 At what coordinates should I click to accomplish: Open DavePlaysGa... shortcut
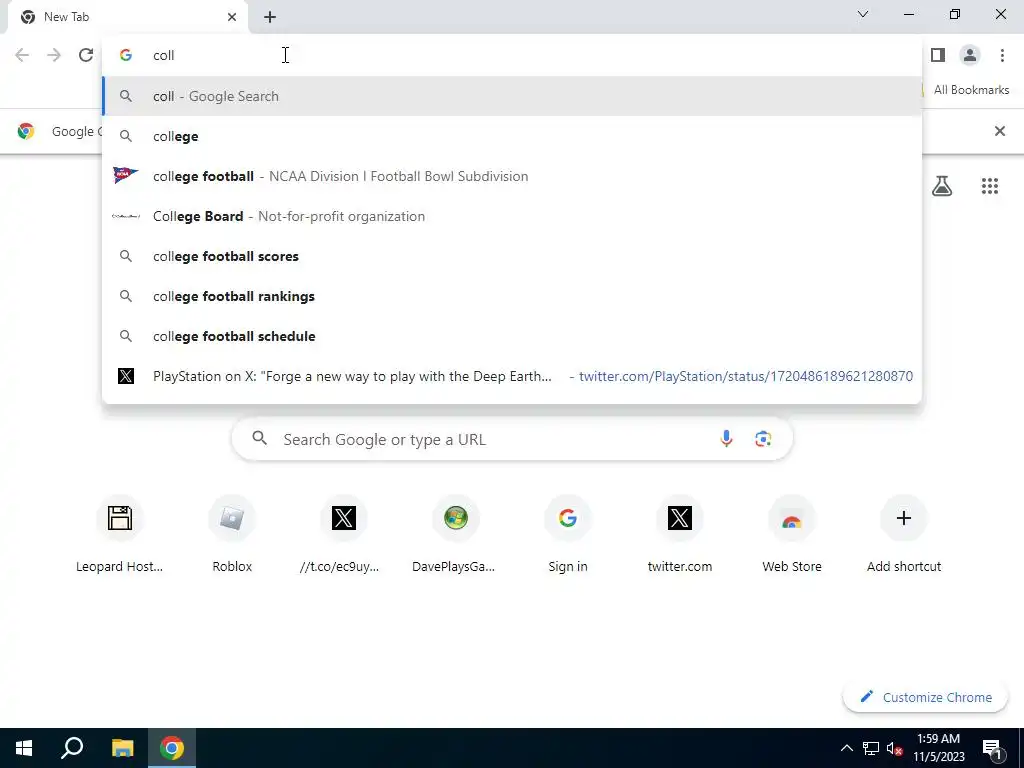[x=455, y=534]
